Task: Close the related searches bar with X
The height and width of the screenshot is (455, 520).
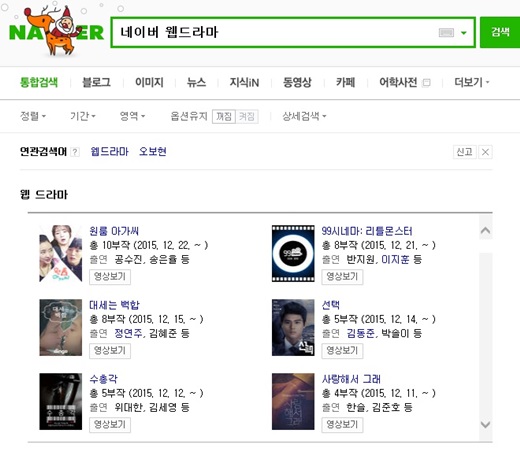Action: pos(485,152)
